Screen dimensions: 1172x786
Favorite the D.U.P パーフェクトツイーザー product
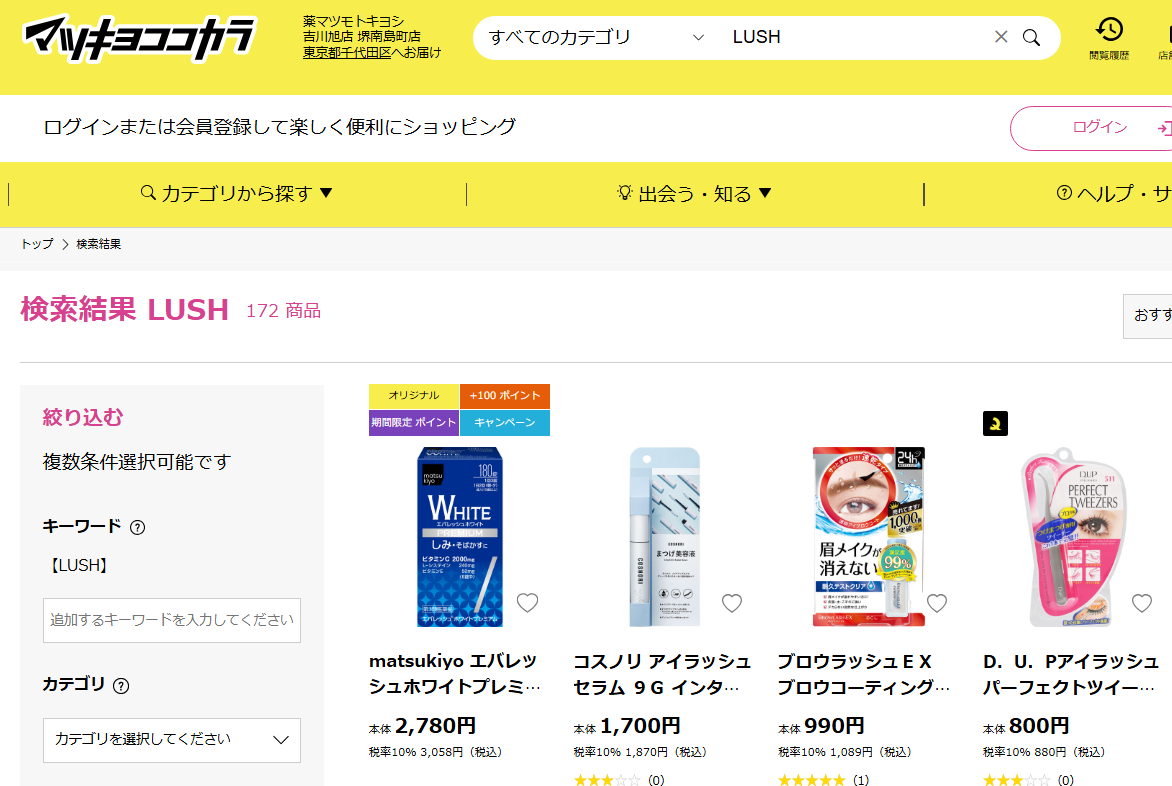(x=1141, y=603)
